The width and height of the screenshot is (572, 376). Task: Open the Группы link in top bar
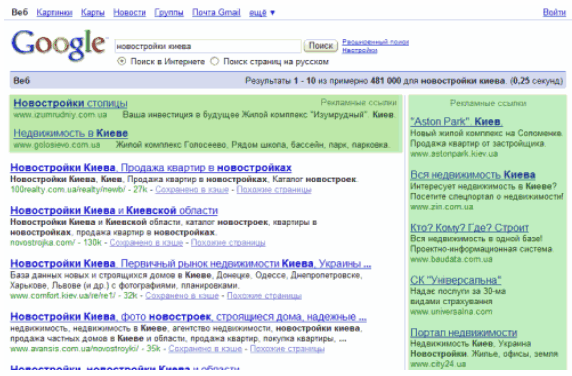169,12
